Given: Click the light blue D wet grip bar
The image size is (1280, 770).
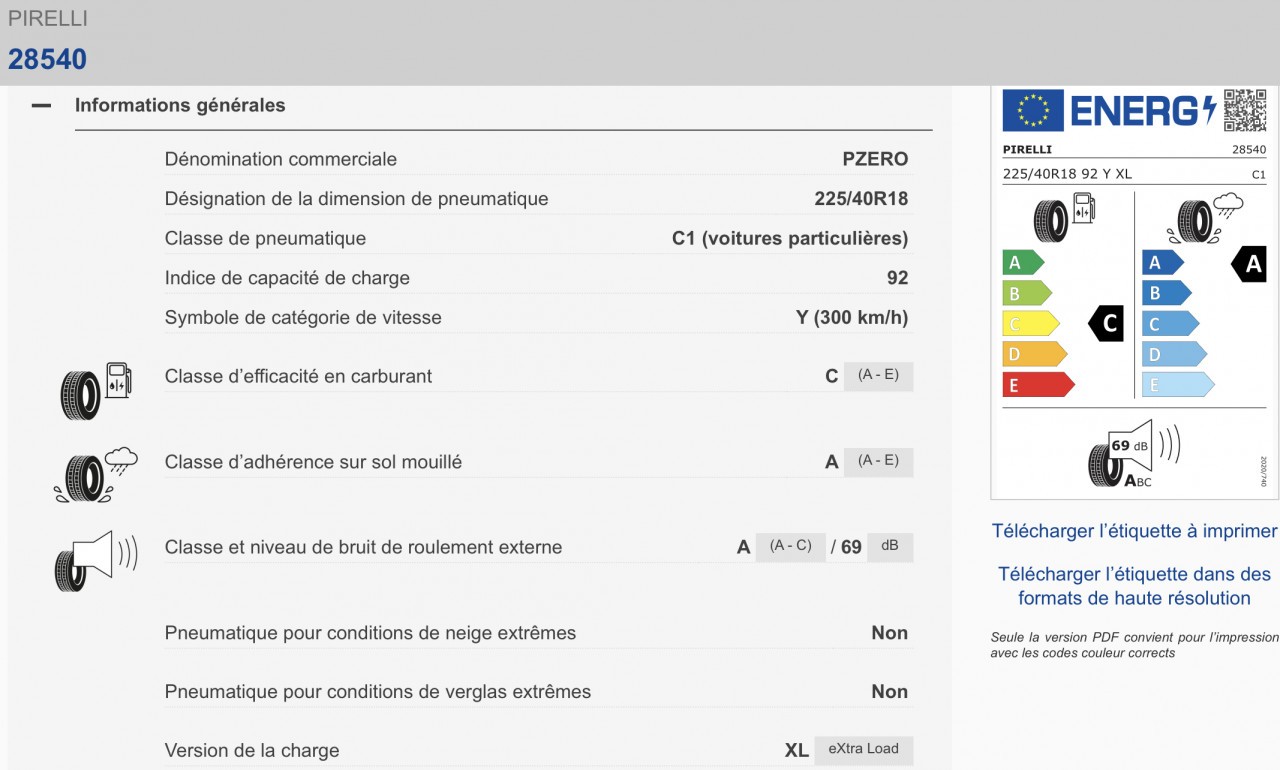Looking at the screenshot, I should pyautogui.click(x=1175, y=354).
